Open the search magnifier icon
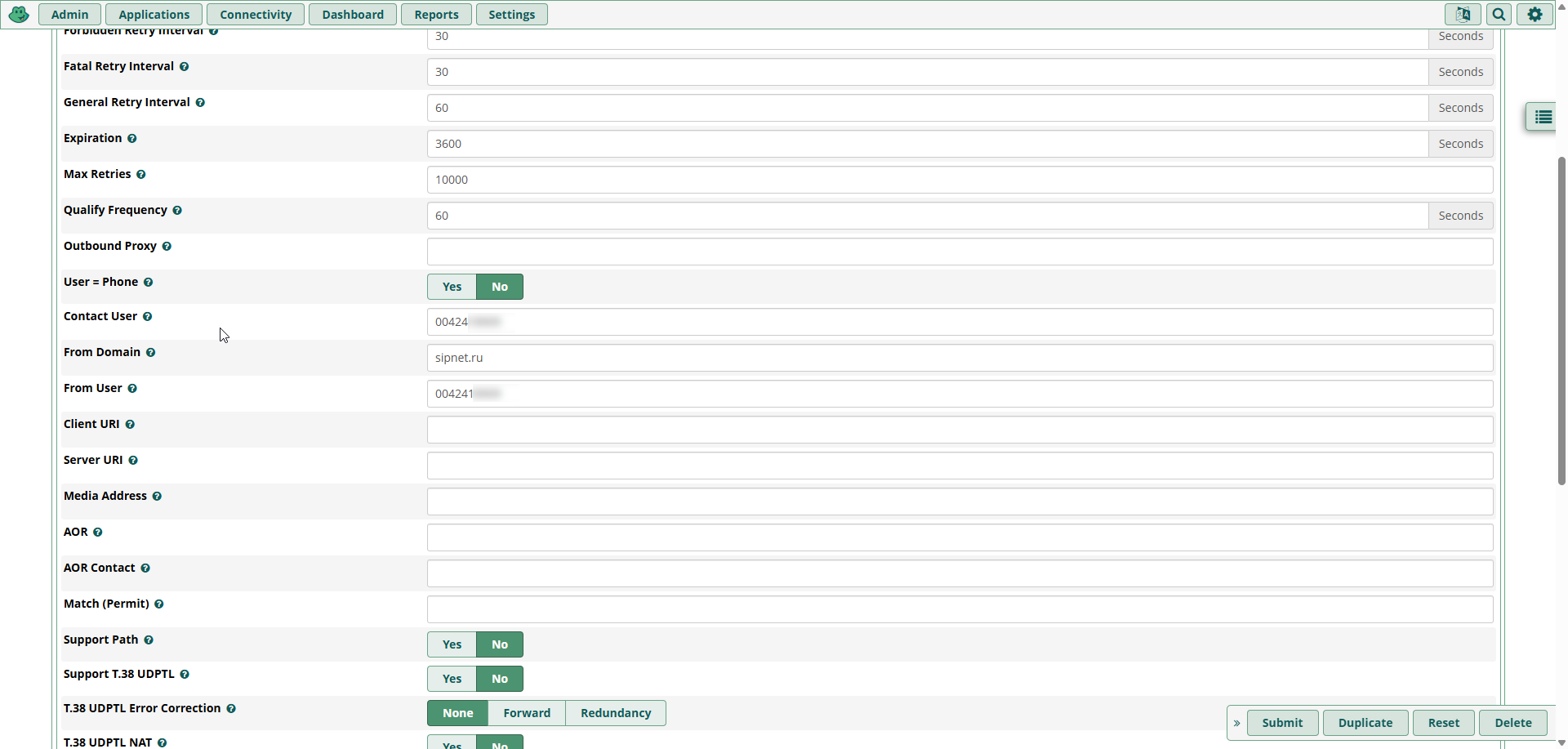The height and width of the screenshot is (749, 1568). point(1499,15)
